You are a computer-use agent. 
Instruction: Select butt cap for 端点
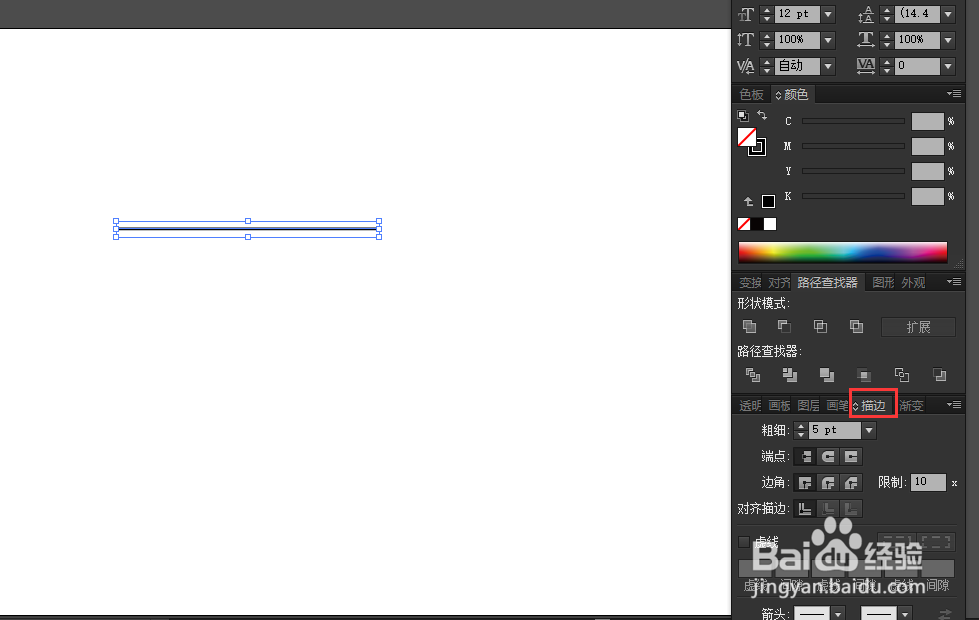[805, 456]
